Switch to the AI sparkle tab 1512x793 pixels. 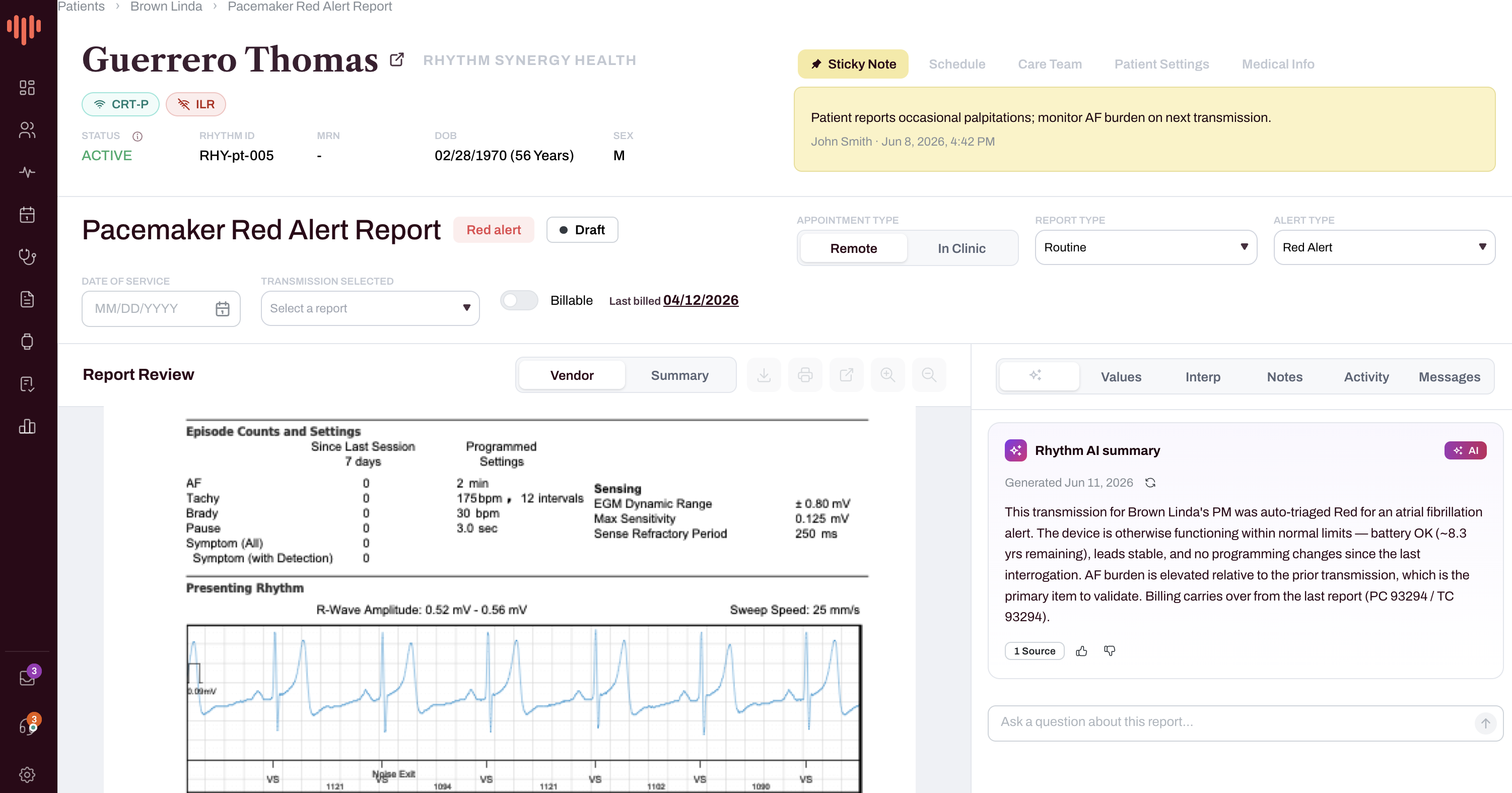(1039, 376)
